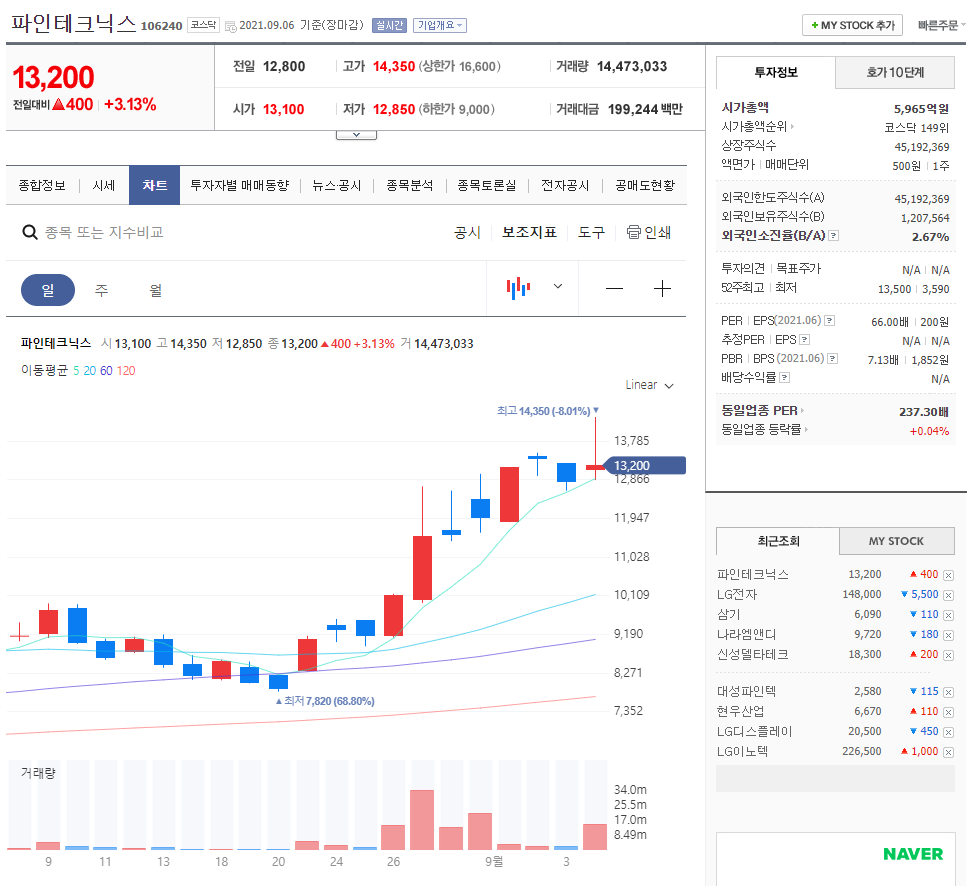Toggle the 5-day moving average
Screen dimensions: 972x886
pyautogui.click(x=76, y=371)
